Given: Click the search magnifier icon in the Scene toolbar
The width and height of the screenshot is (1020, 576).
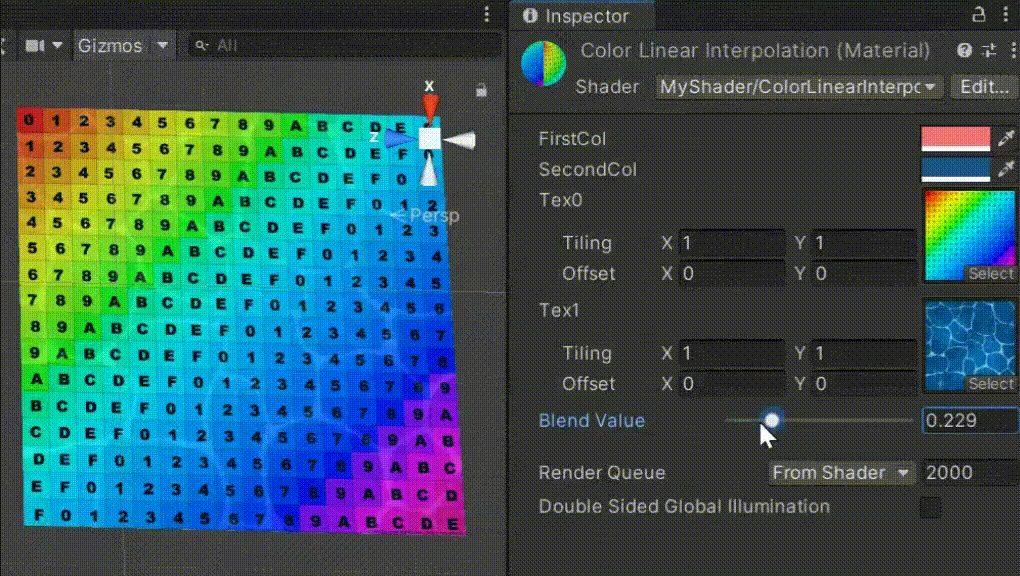Looking at the screenshot, I should coord(202,45).
